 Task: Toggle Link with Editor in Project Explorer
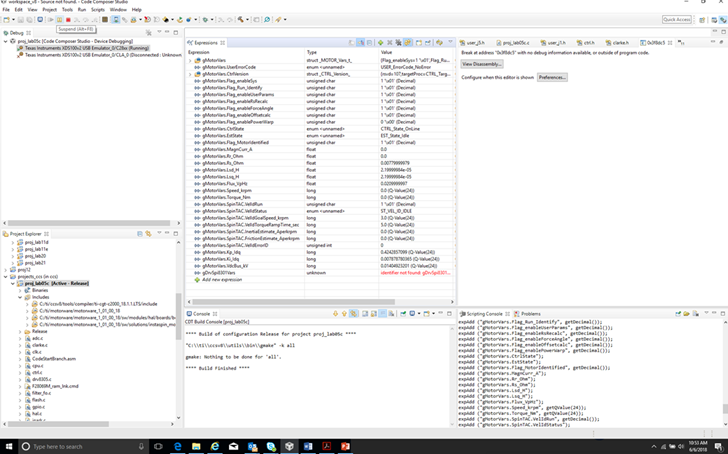149,233
